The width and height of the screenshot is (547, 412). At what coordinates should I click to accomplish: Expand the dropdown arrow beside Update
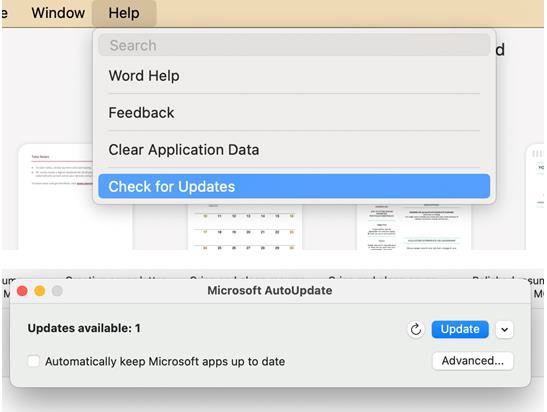tap(504, 329)
